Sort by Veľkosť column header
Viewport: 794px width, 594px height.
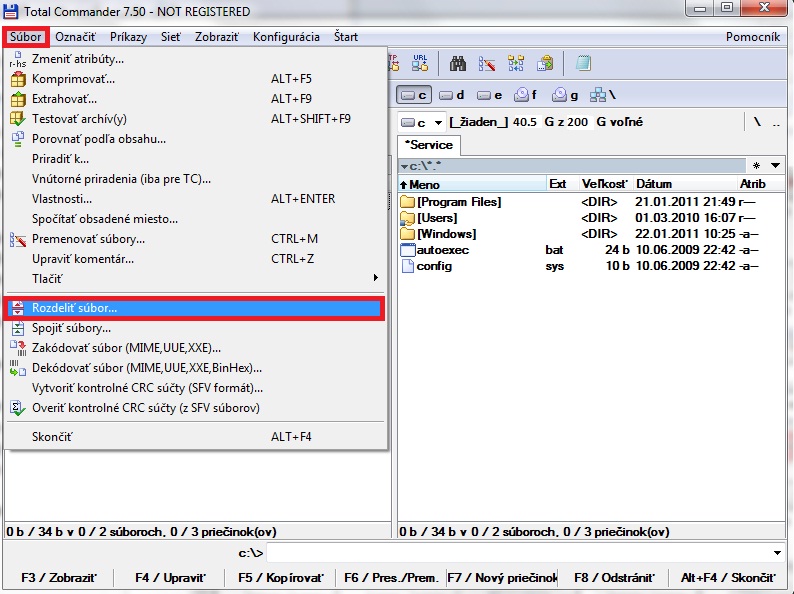[605, 184]
